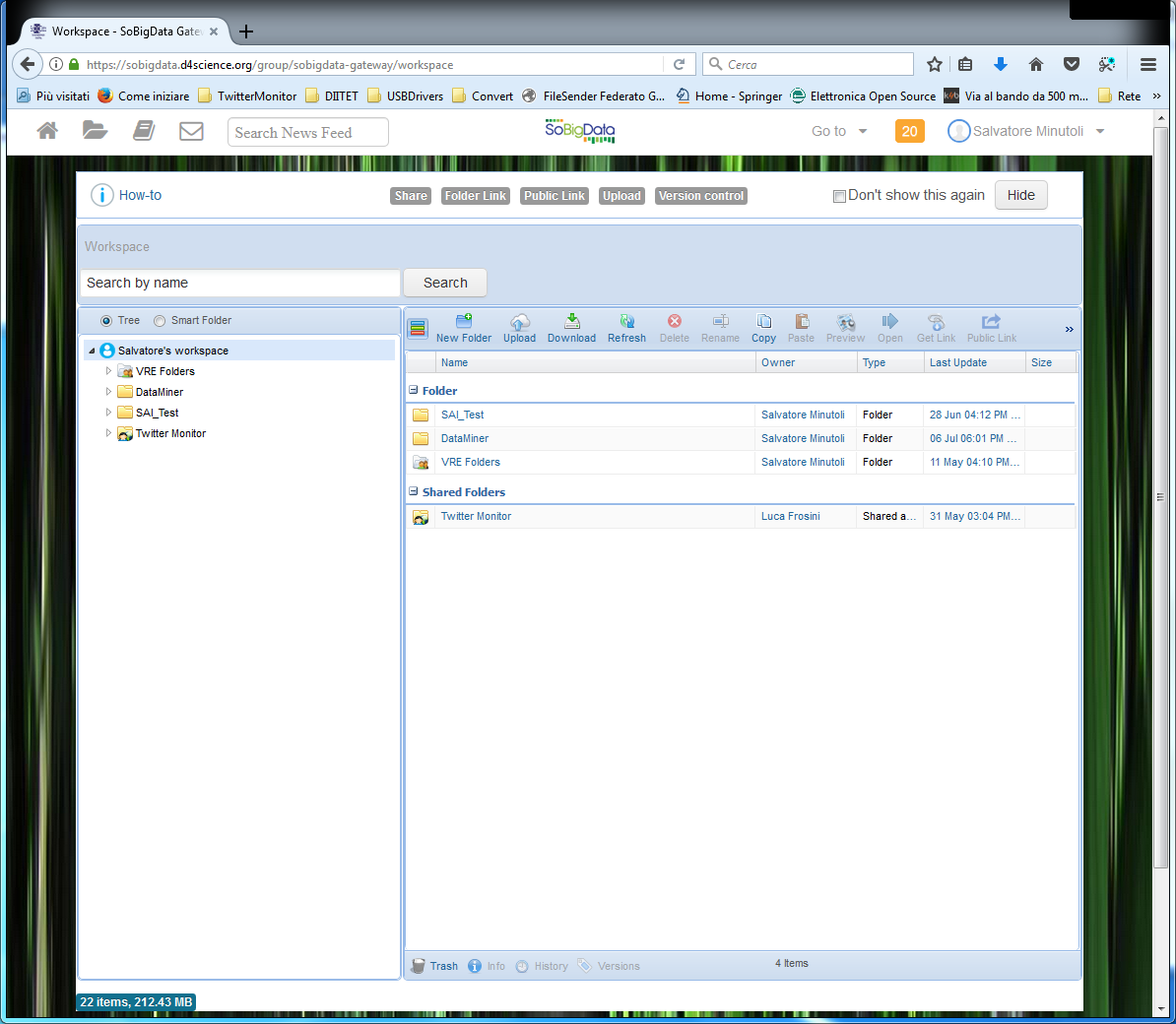Open the Go to dropdown menu
Image resolution: width=1176 pixels, height=1024 pixels.
tap(839, 131)
